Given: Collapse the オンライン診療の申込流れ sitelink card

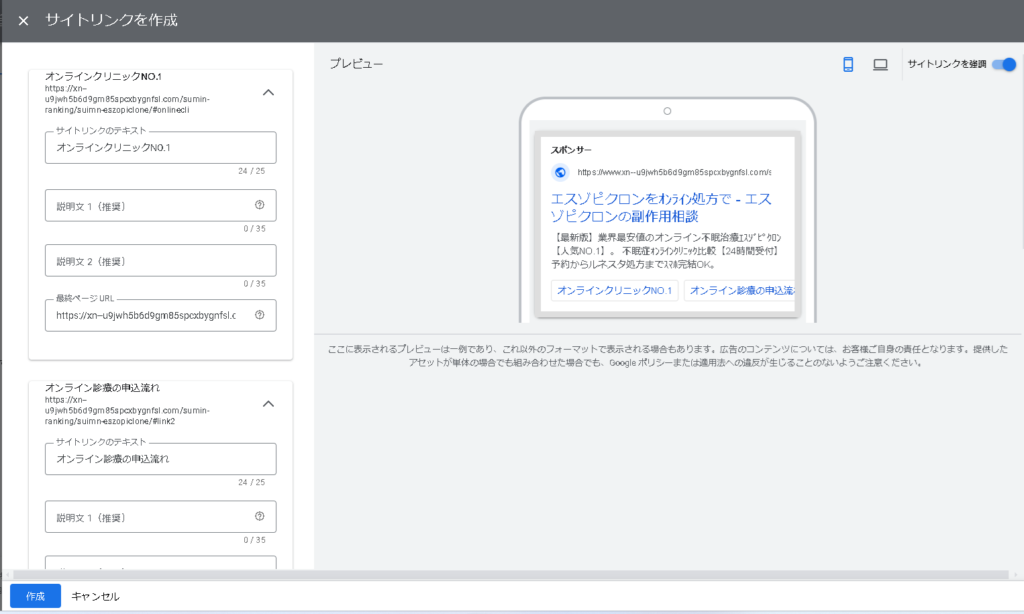Looking at the screenshot, I should point(268,404).
